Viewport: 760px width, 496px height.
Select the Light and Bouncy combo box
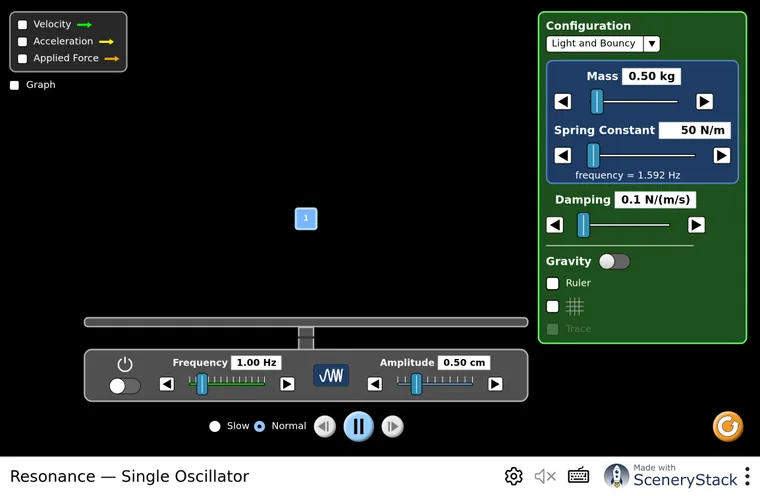coord(603,44)
